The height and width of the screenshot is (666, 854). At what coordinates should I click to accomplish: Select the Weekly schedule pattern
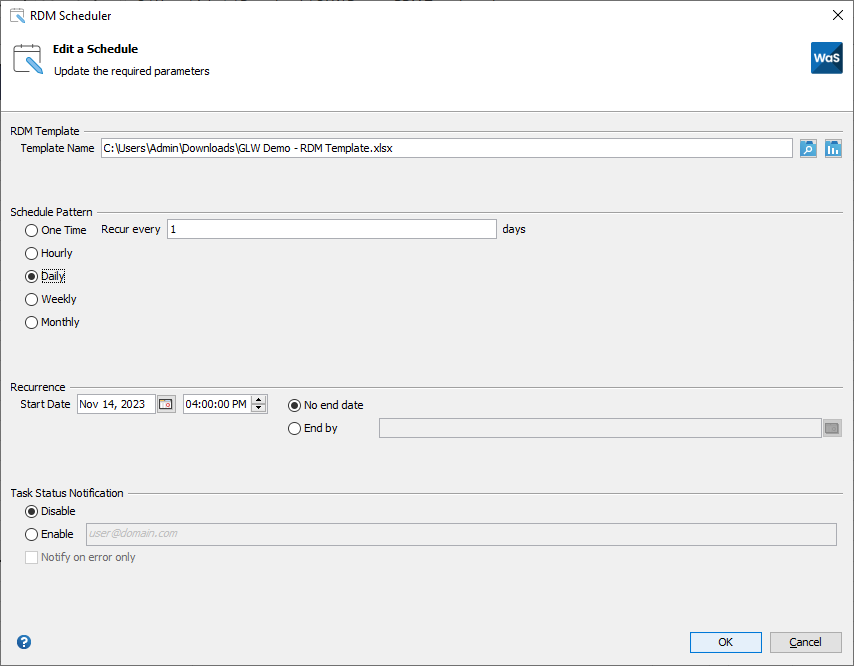[x=31, y=299]
